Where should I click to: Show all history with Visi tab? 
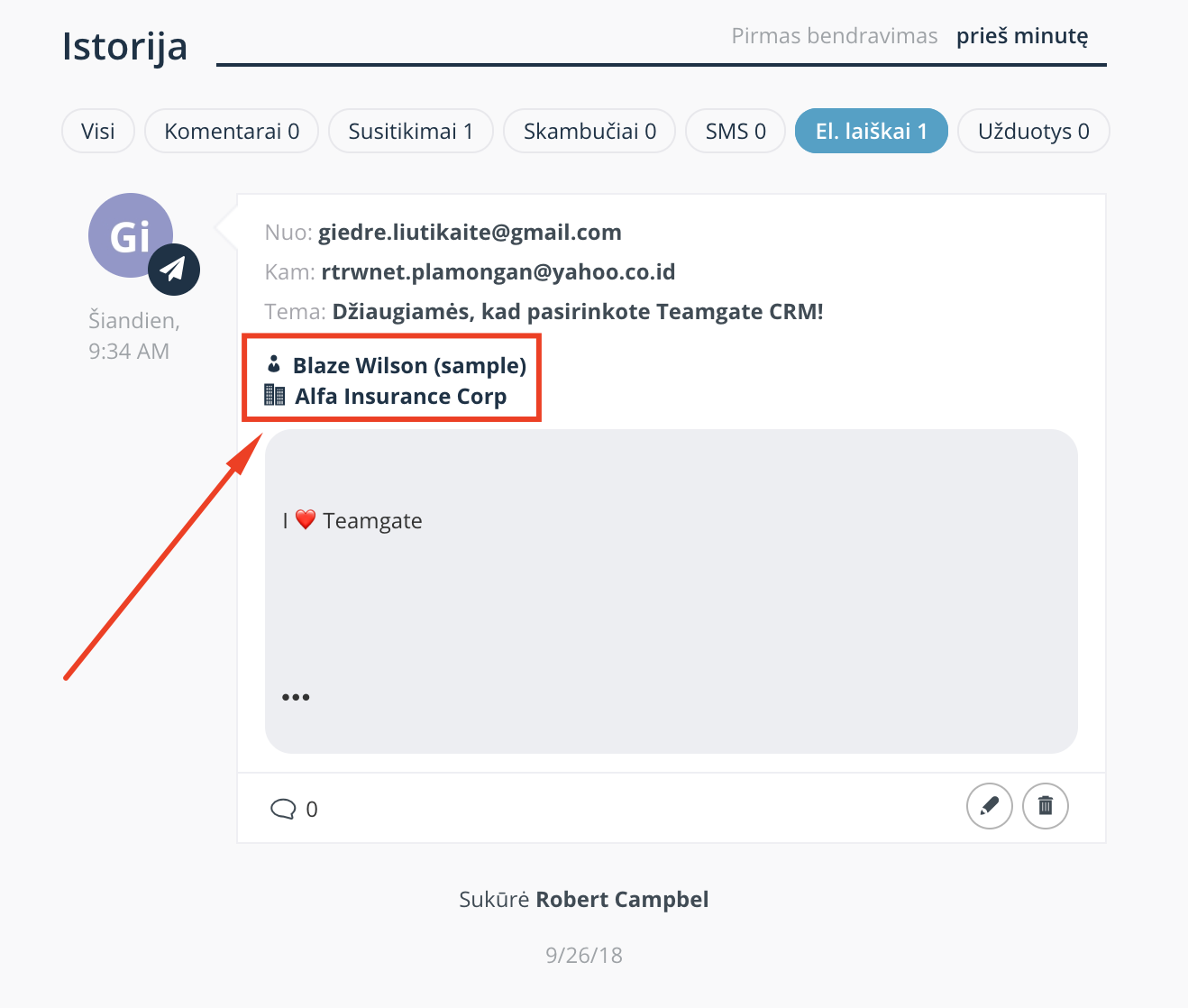[98, 132]
